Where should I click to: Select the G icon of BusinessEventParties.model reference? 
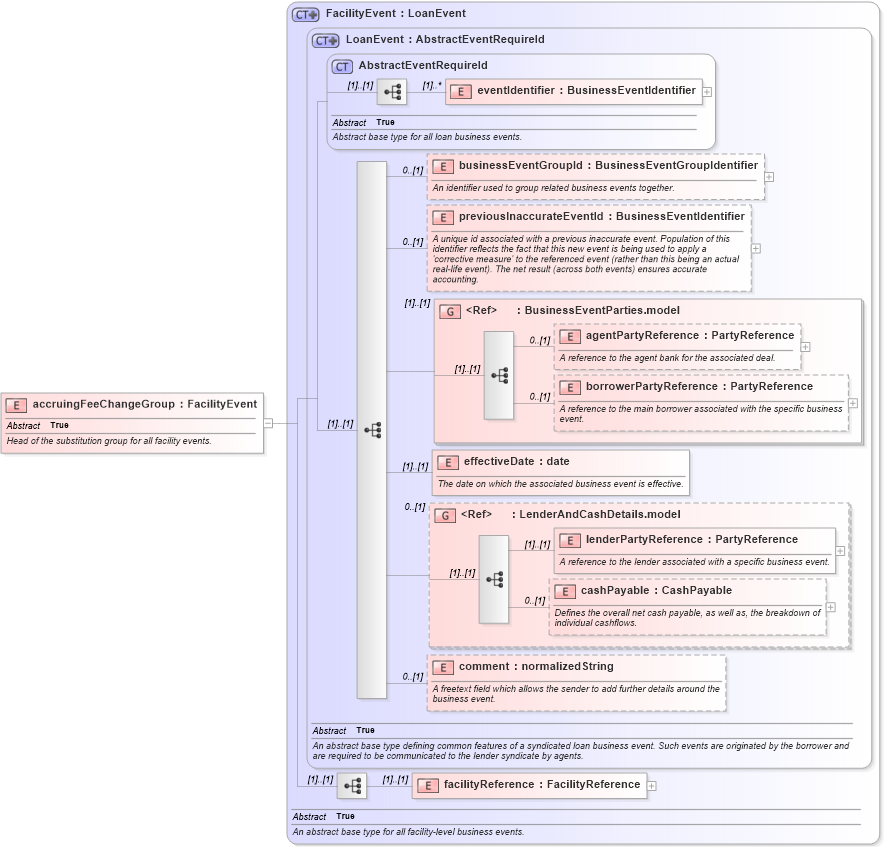pyautogui.click(x=449, y=311)
